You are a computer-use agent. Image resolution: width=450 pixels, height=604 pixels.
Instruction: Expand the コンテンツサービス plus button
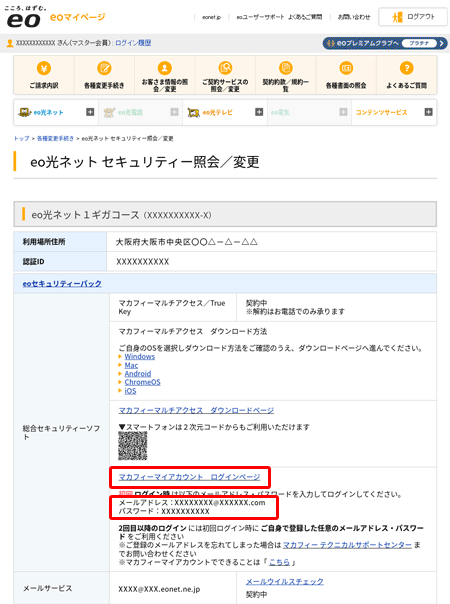(x=428, y=112)
